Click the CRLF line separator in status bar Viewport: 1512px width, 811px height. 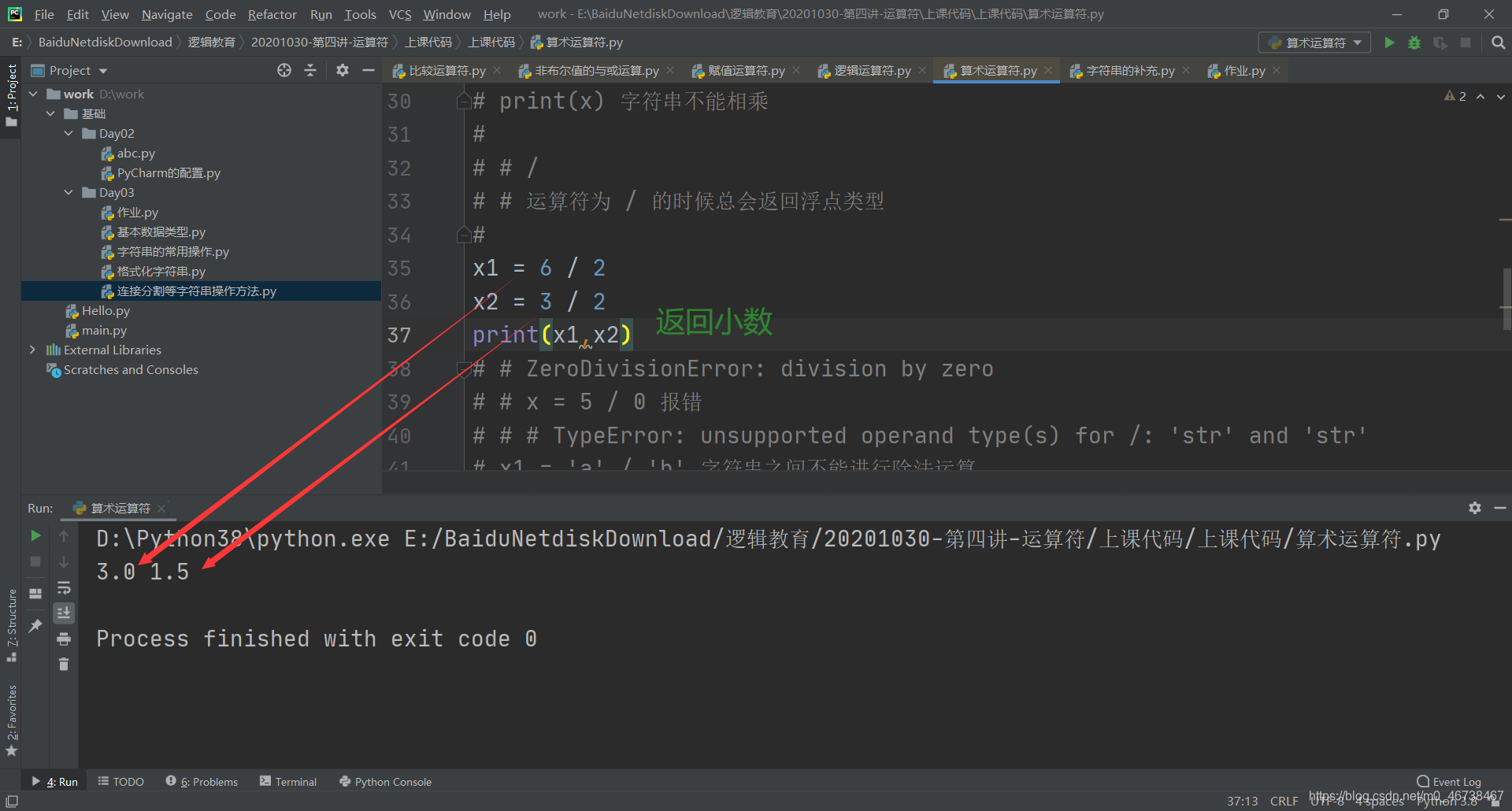1284,801
